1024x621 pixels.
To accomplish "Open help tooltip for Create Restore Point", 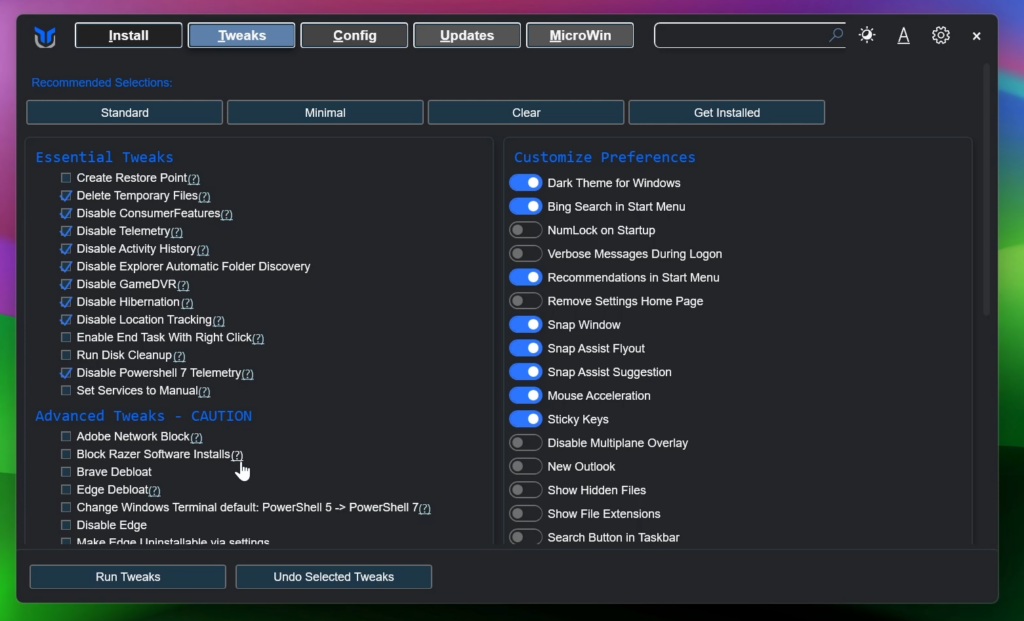I will pos(194,179).
